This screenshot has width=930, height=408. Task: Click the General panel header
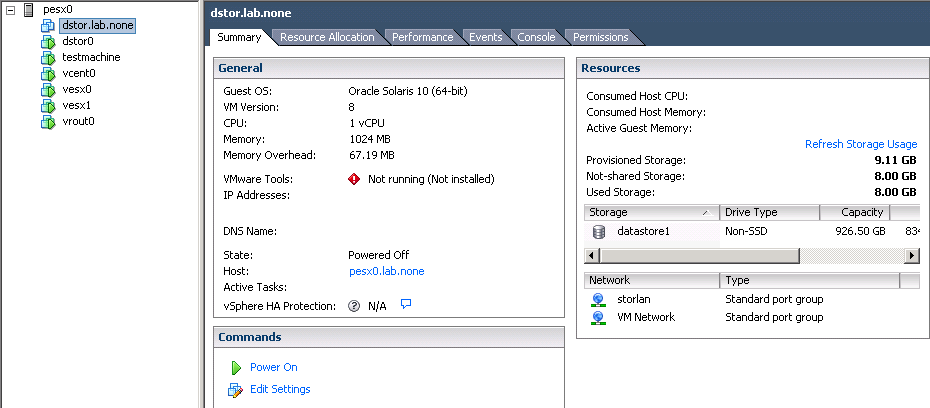388,68
